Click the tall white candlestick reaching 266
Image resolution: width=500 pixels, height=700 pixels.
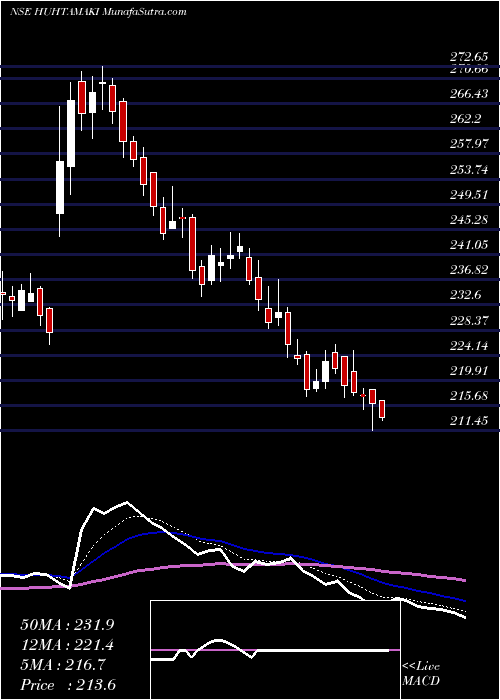[71, 133]
